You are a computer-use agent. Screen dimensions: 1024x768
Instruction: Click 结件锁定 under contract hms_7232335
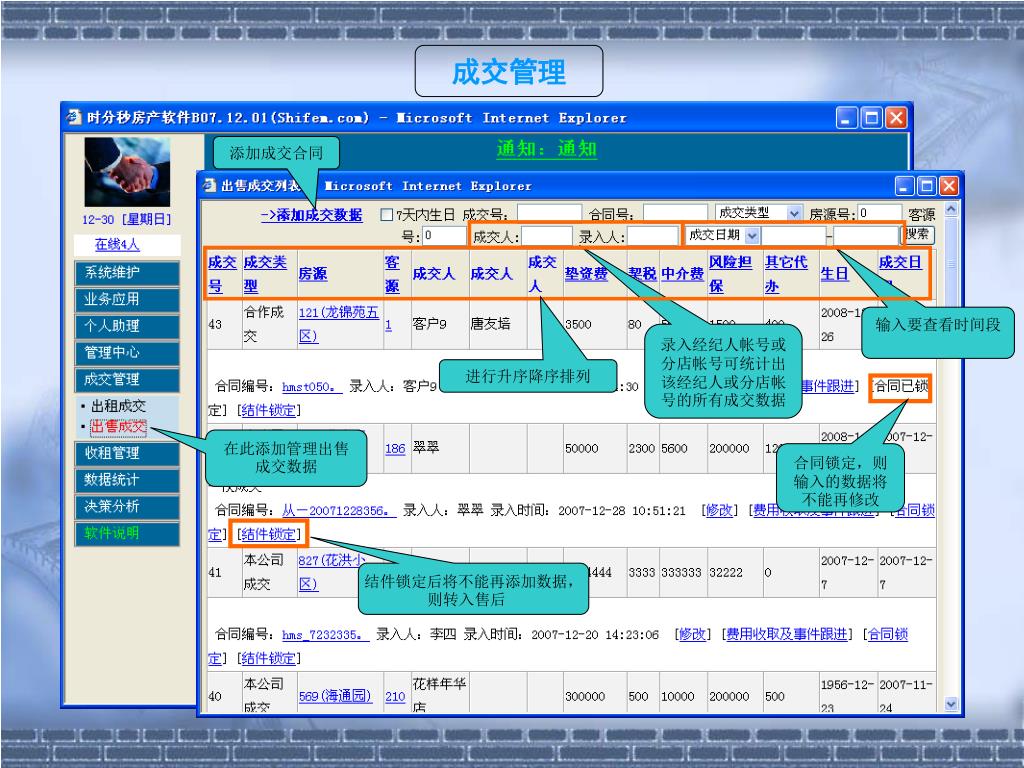(268, 658)
